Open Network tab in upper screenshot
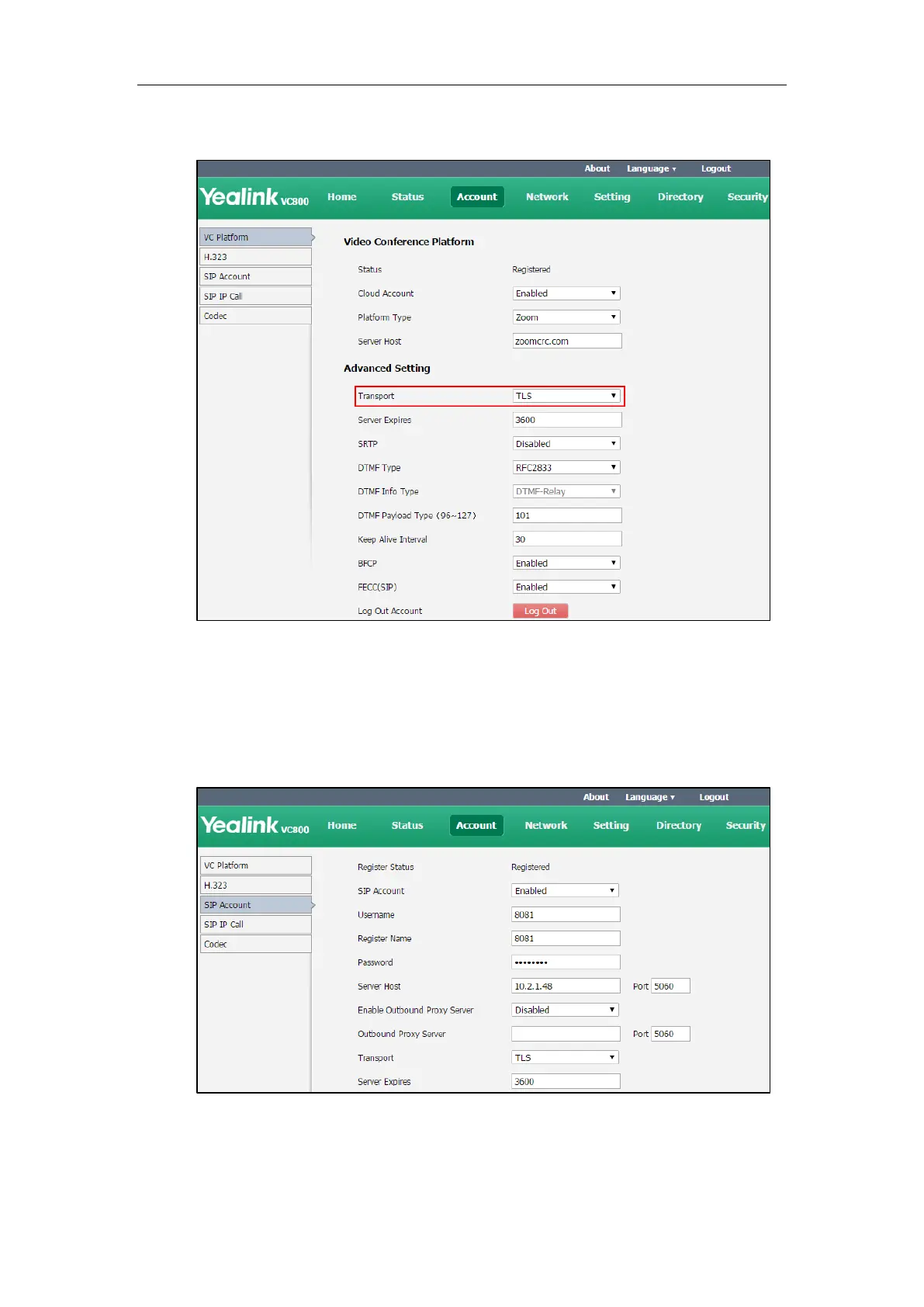Screen dimensions: 924x1307 [547, 197]
